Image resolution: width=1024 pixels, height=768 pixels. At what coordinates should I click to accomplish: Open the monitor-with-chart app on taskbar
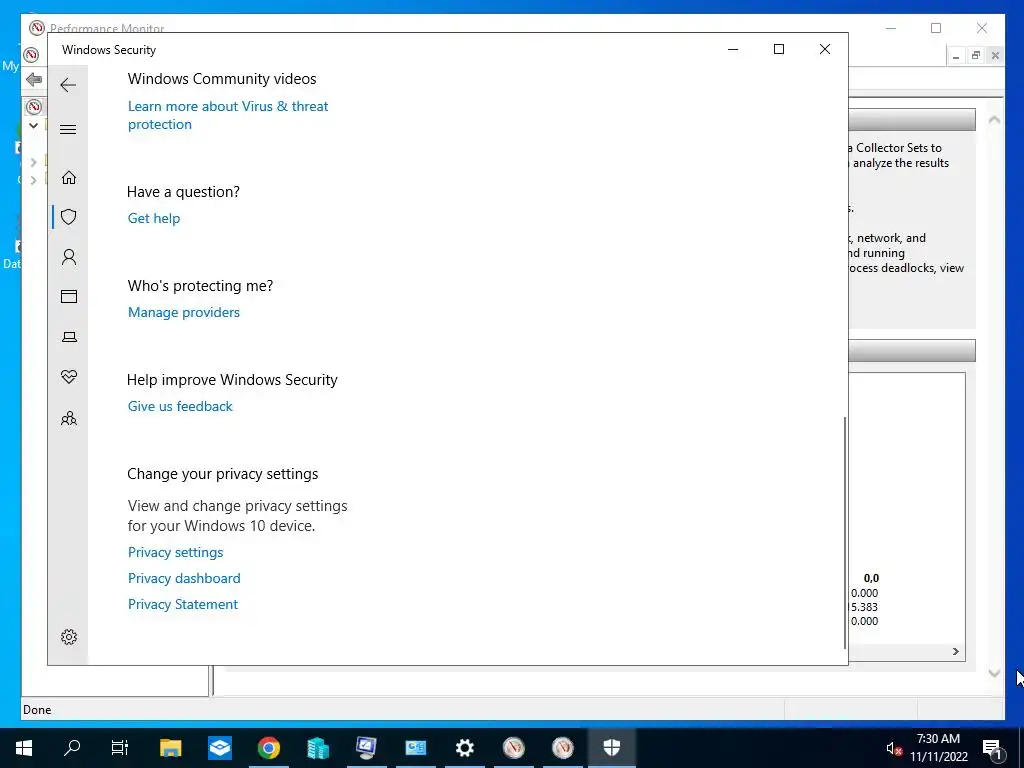point(366,748)
